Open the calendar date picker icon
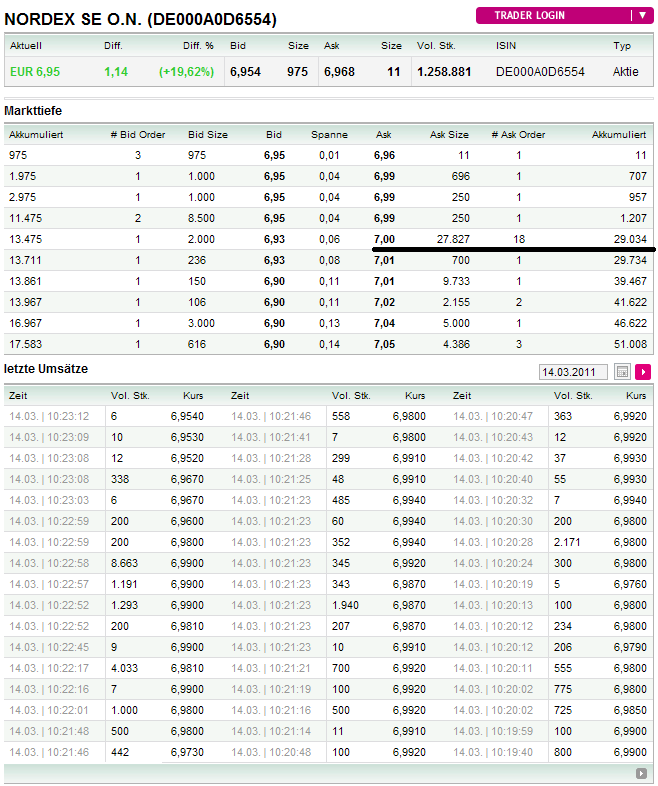This screenshot has width=658, height=786. [x=622, y=372]
